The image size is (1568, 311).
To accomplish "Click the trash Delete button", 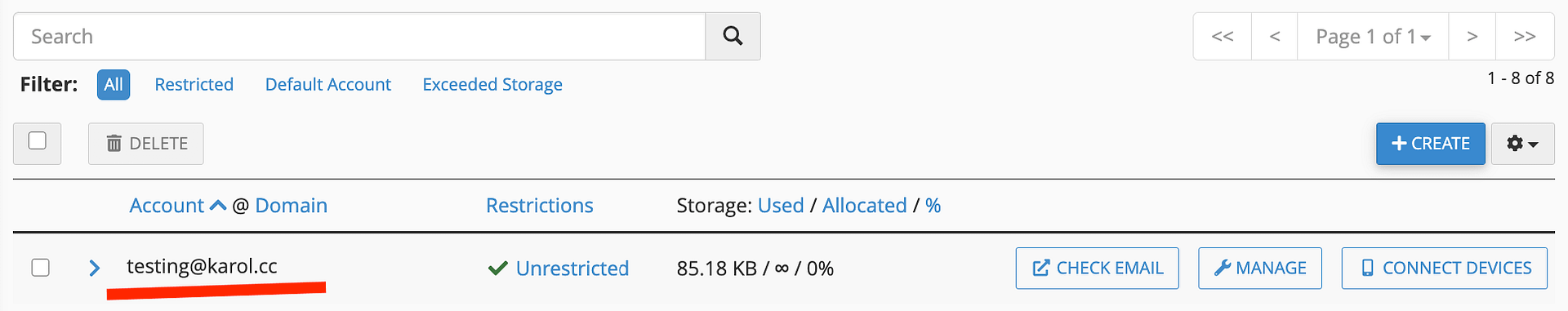I will click(x=146, y=144).
